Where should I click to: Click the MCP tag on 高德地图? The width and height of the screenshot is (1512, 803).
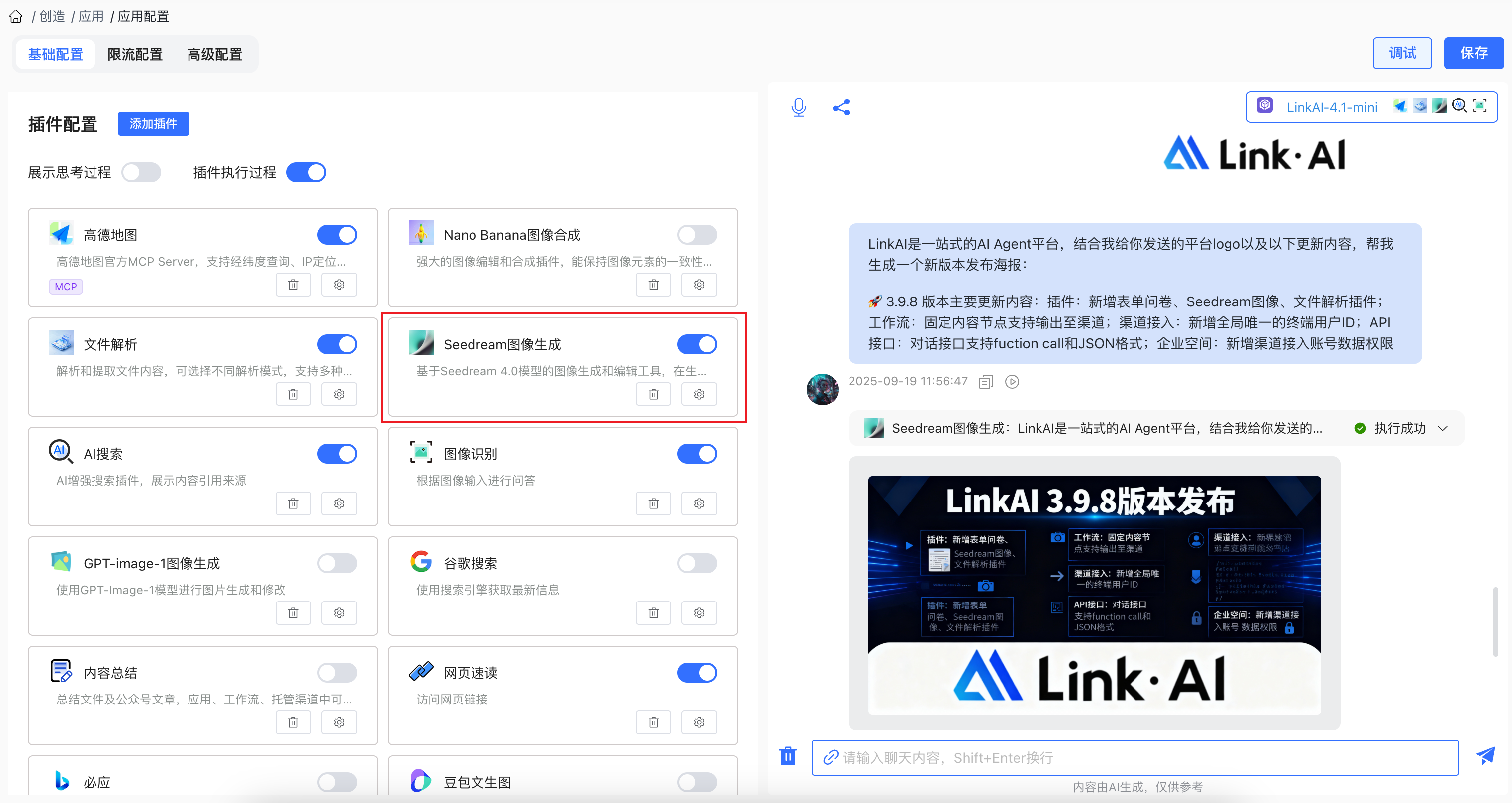click(66, 287)
